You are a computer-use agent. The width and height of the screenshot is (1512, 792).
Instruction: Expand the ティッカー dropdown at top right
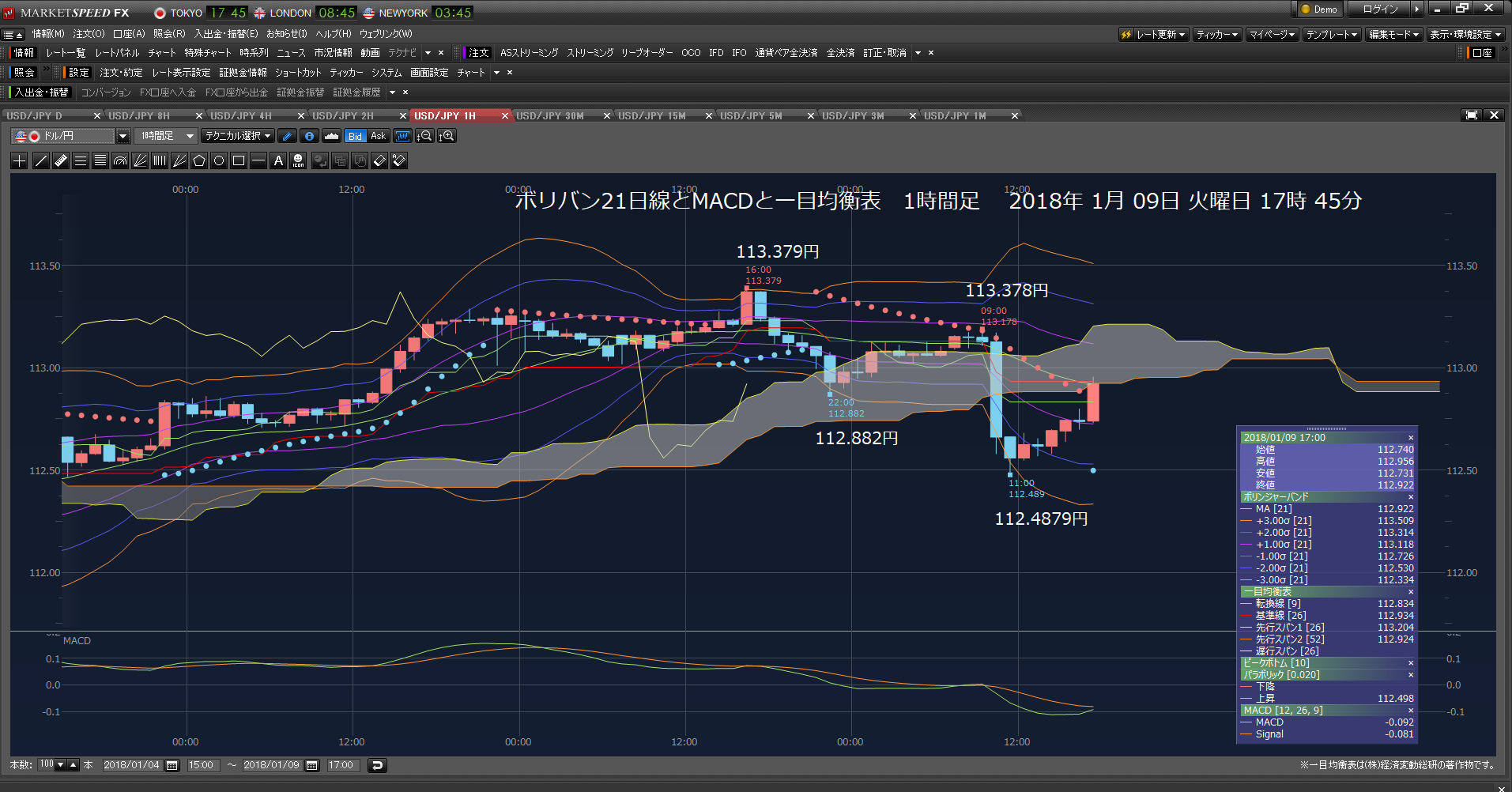coord(1217,34)
